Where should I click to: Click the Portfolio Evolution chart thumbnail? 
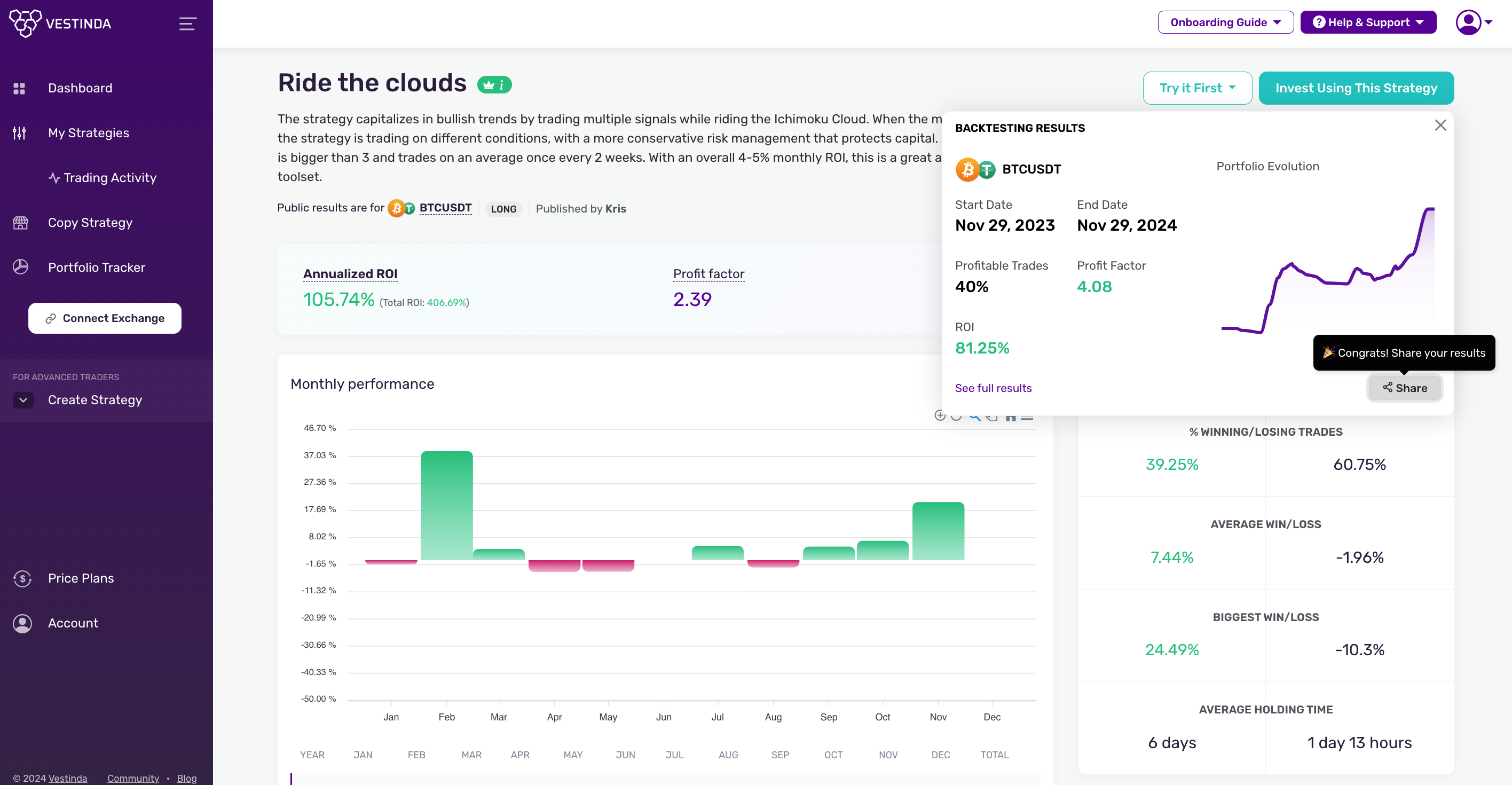pyautogui.click(x=1328, y=270)
